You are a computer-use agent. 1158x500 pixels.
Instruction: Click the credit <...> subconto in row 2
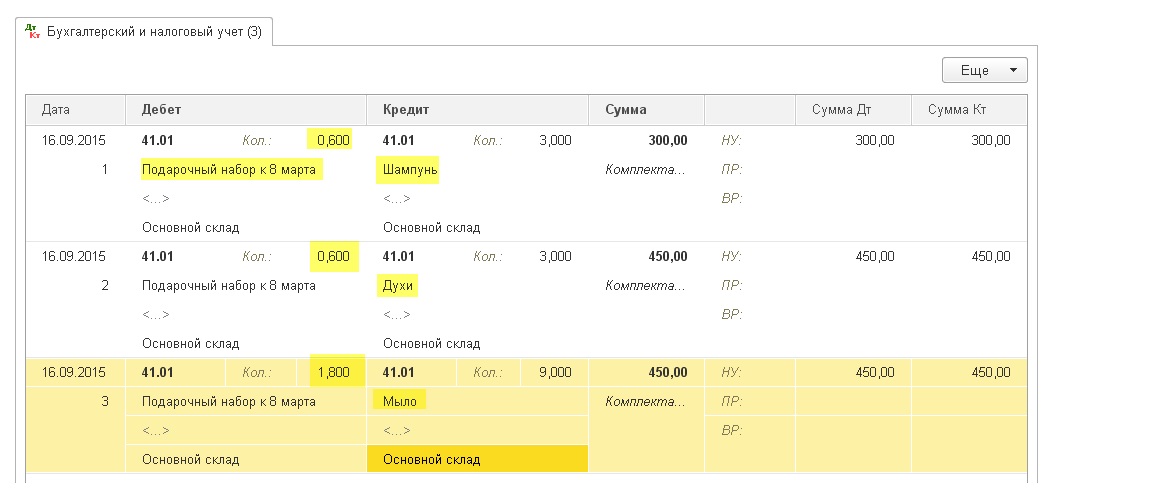(397, 315)
